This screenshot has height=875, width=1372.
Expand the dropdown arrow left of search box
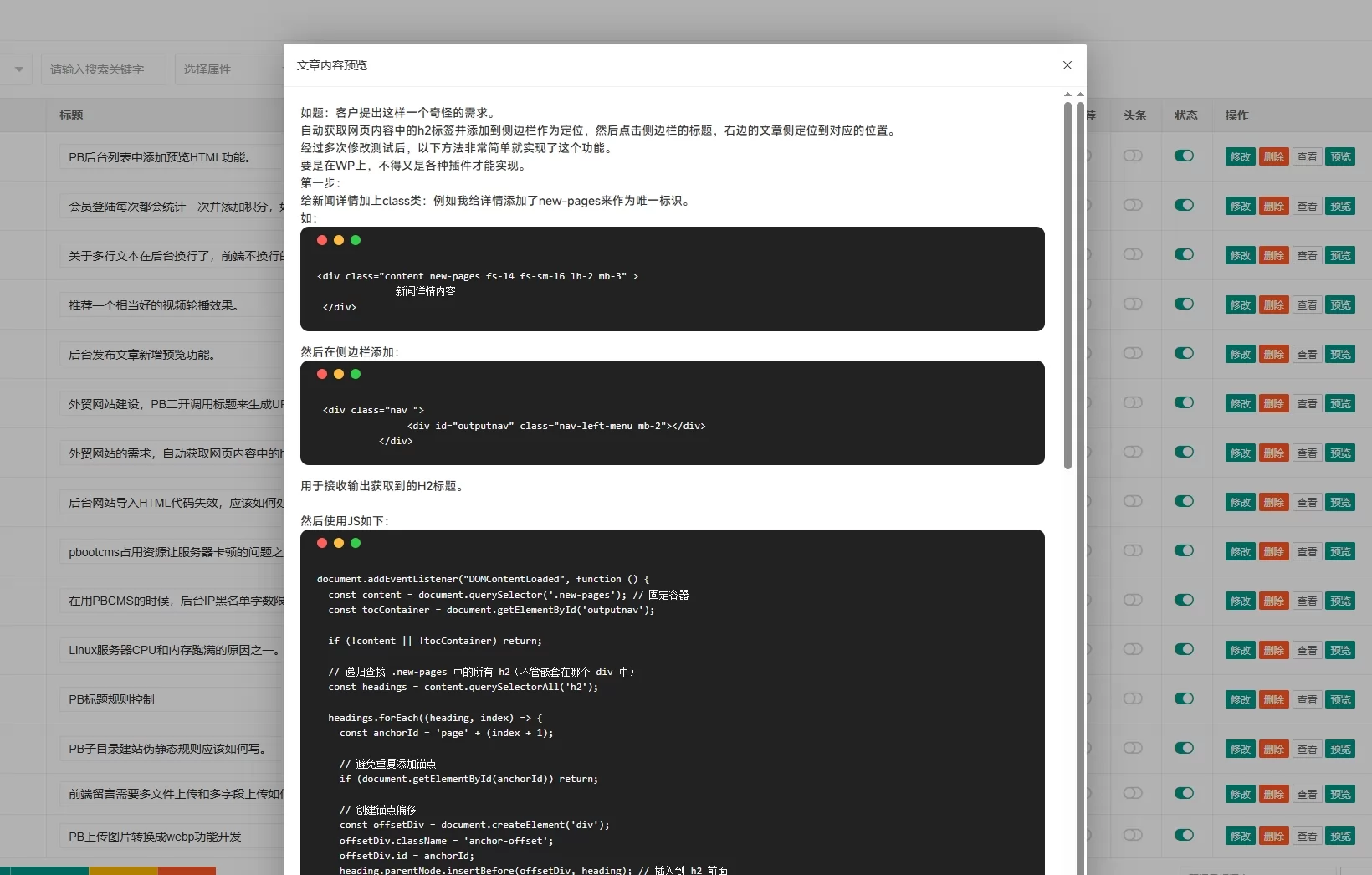click(x=18, y=69)
